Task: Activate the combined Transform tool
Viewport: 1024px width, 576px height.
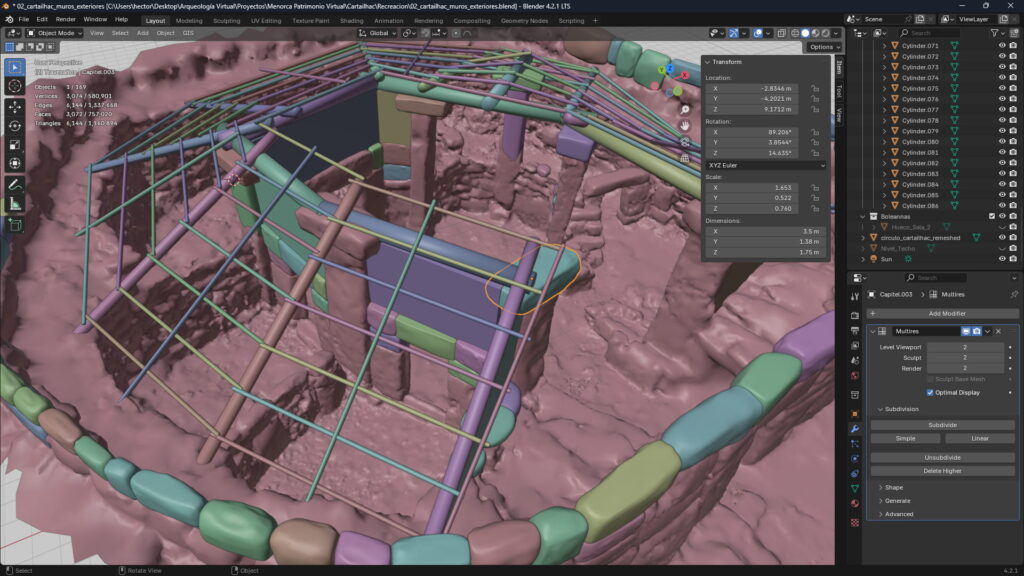Action: coord(15,163)
